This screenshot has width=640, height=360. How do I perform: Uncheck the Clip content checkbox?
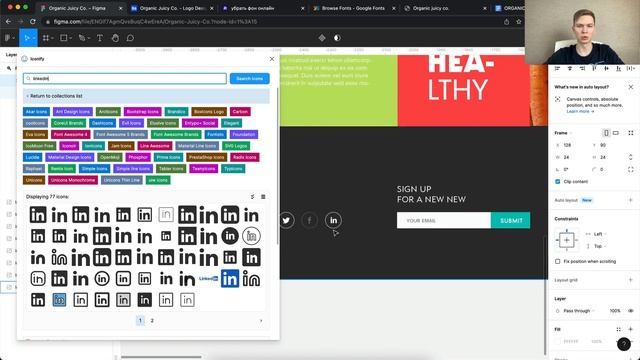558,182
